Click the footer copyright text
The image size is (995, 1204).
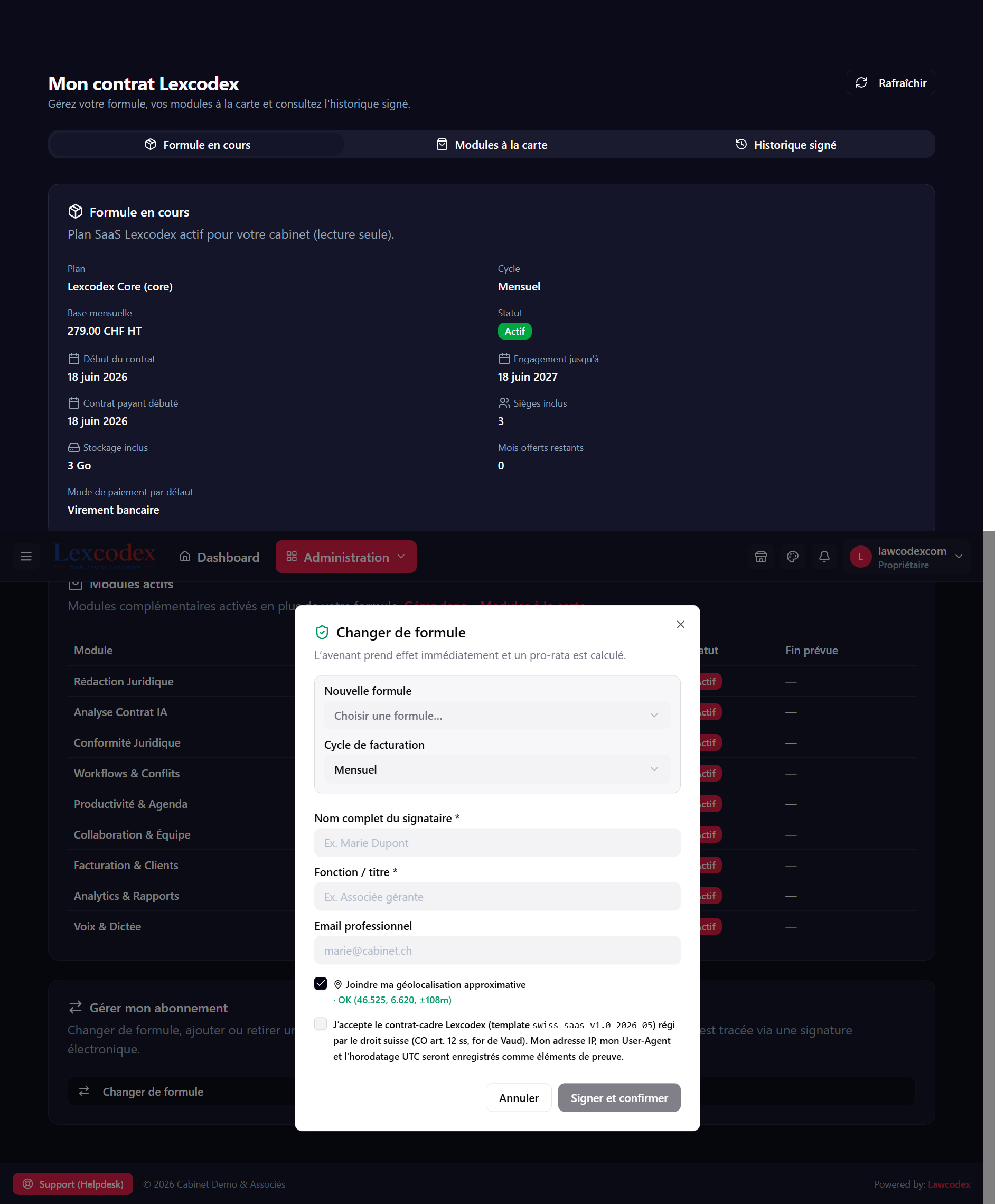point(214,1184)
